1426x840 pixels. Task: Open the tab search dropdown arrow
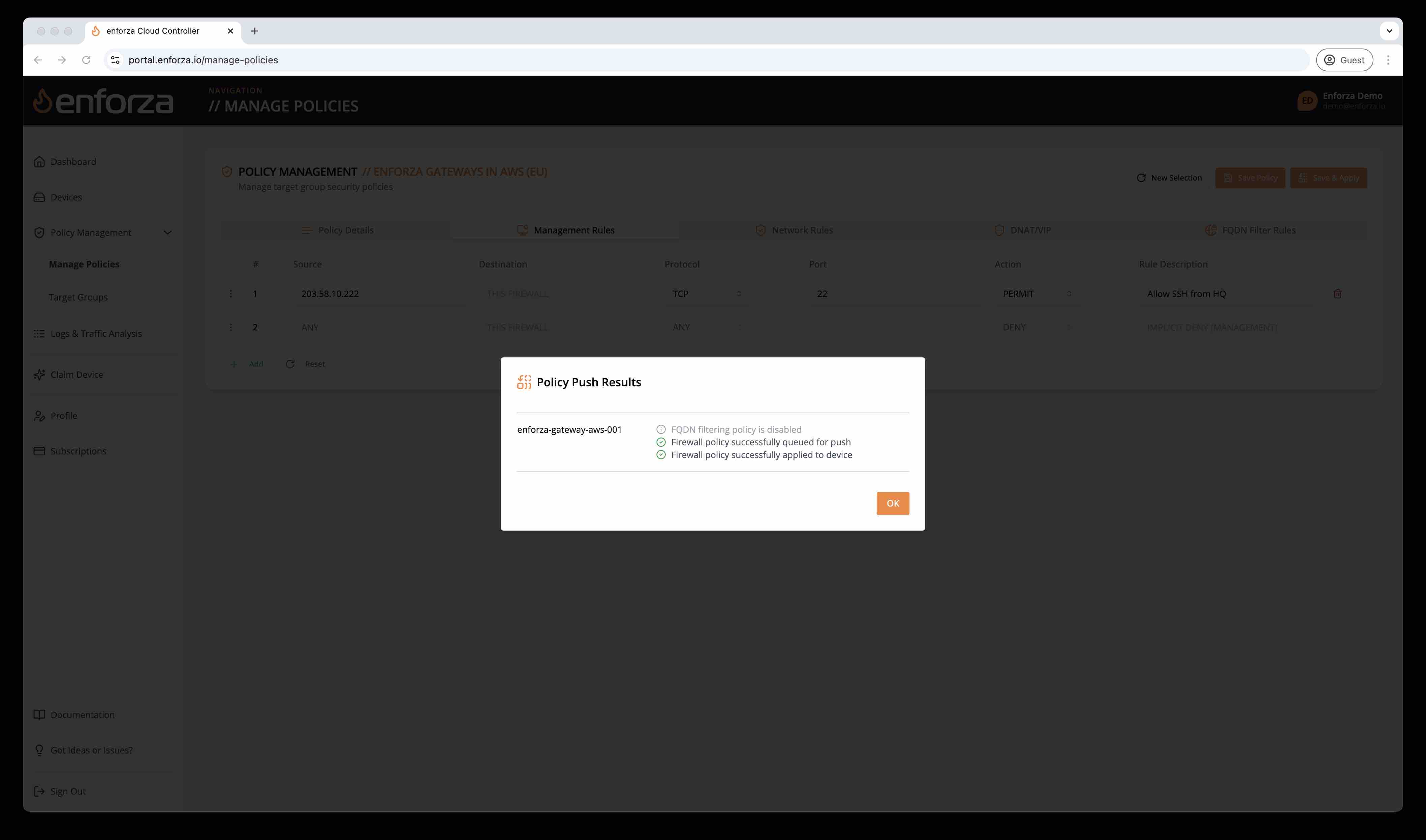coord(1389,31)
